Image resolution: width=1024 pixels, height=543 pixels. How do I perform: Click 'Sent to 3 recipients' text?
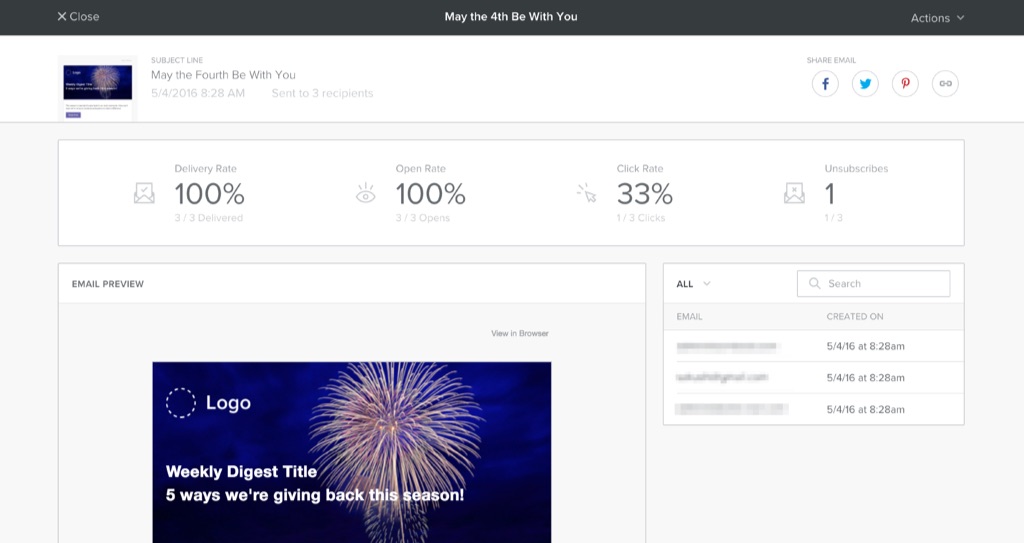(323, 93)
